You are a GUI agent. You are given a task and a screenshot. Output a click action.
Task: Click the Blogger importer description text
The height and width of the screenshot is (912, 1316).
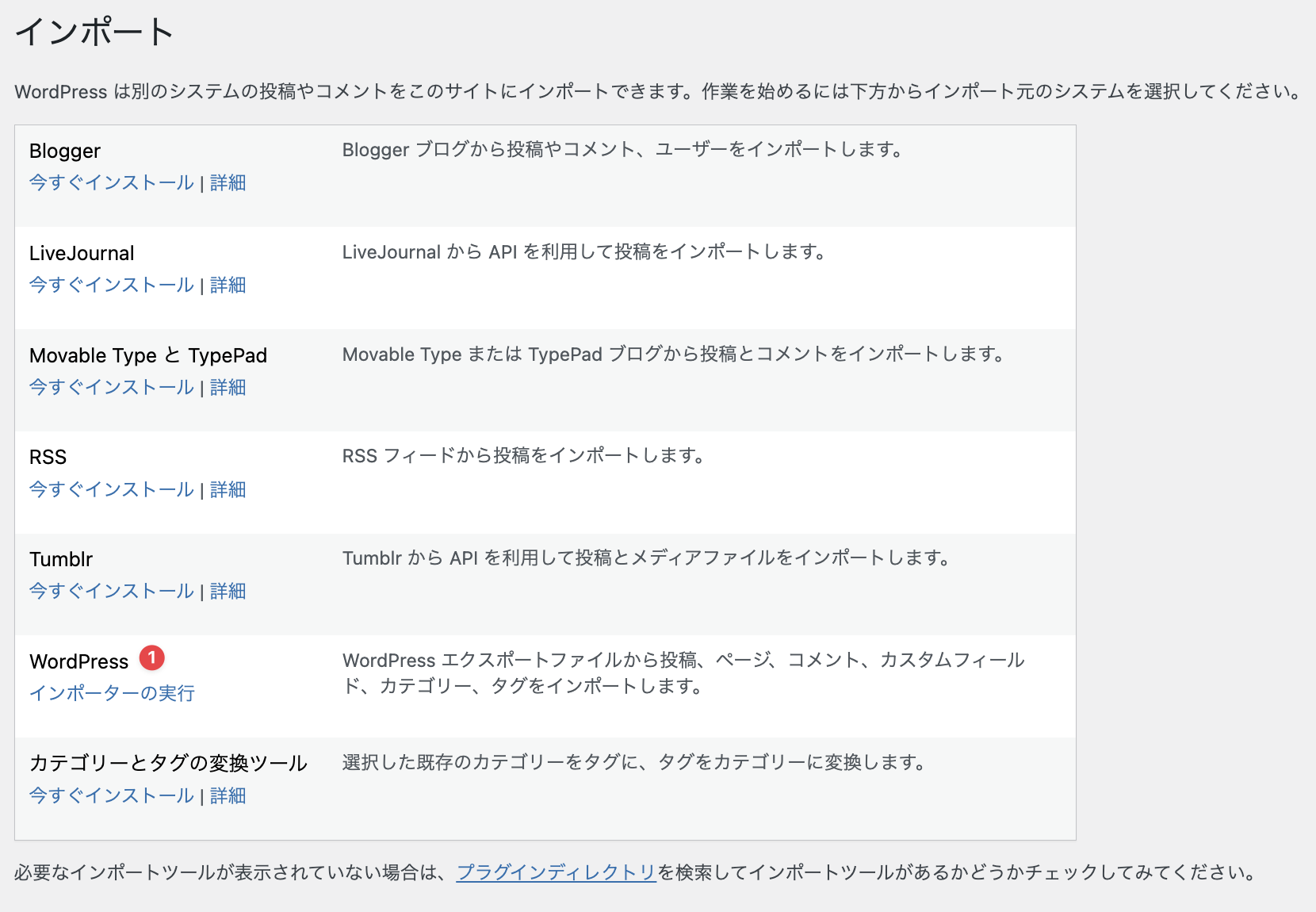coord(622,150)
